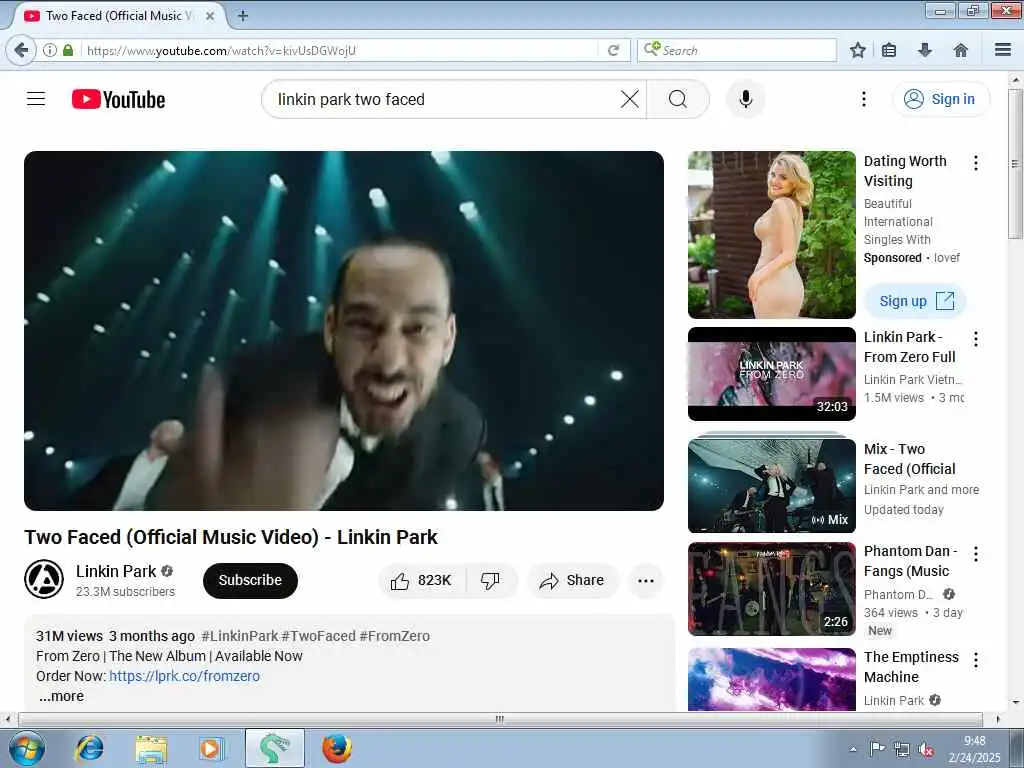The height and width of the screenshot is (768, 1024).
Task: Open Linkin Park From Zero Full thumbnail
Action: [x=771, y=374]
